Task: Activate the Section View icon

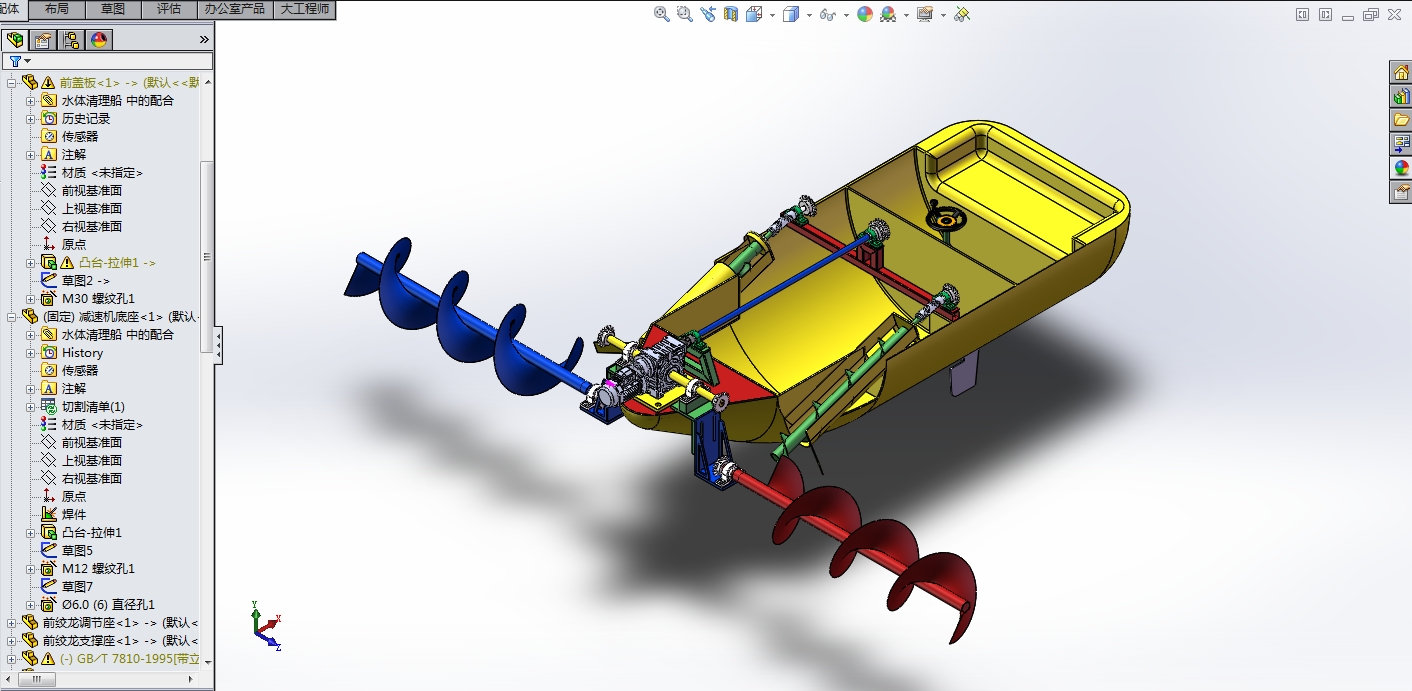Action: [730, 14]
